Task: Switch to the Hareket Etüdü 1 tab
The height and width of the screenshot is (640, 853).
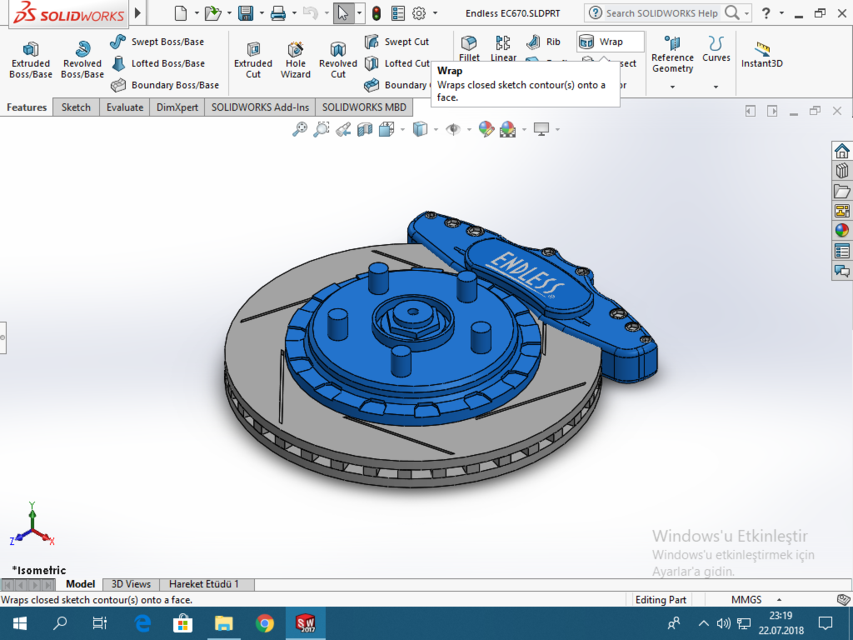Action: [207, 584]
